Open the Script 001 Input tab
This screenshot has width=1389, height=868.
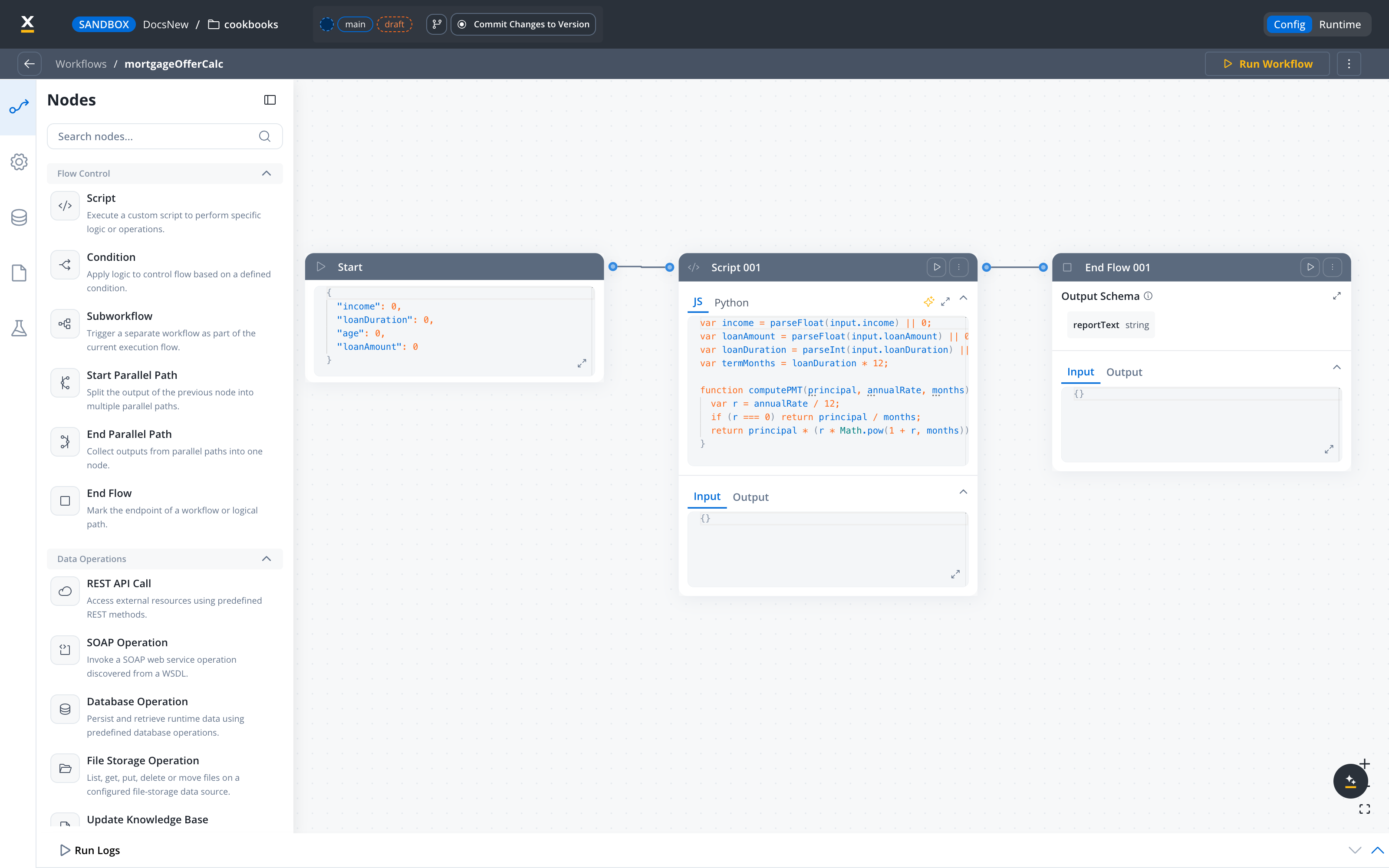click(707, 496)
